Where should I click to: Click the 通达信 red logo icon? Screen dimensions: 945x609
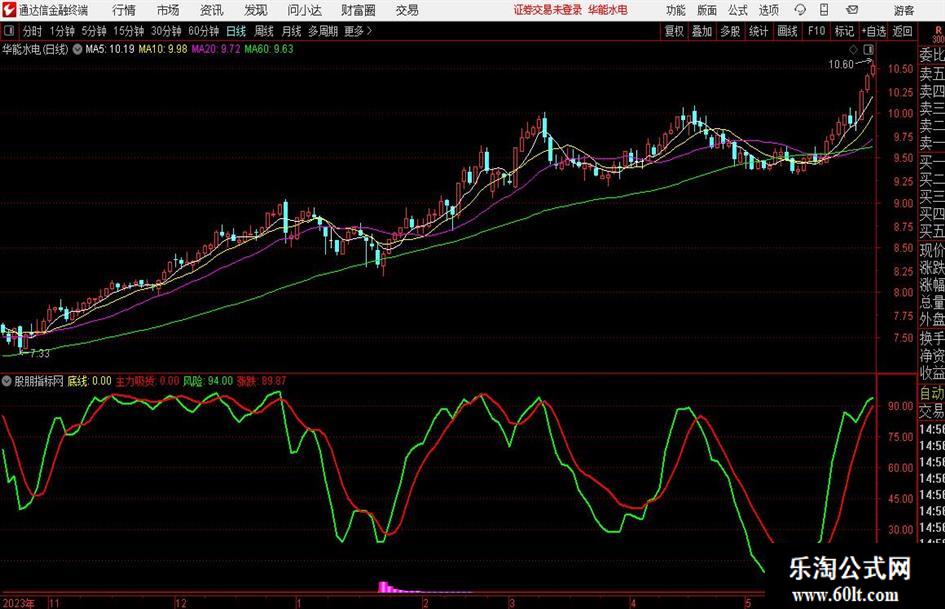tap(8, 10)
